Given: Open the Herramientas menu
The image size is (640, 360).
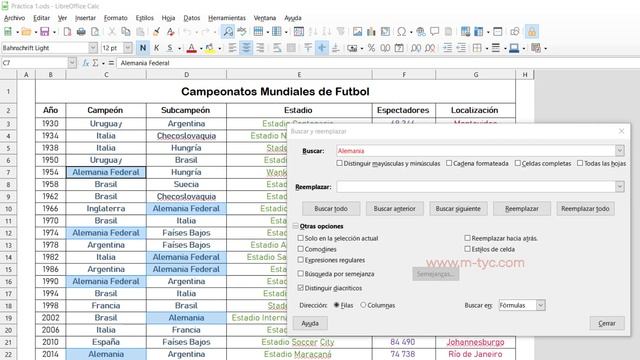Looking at the screenshot, I should [227, 18].
